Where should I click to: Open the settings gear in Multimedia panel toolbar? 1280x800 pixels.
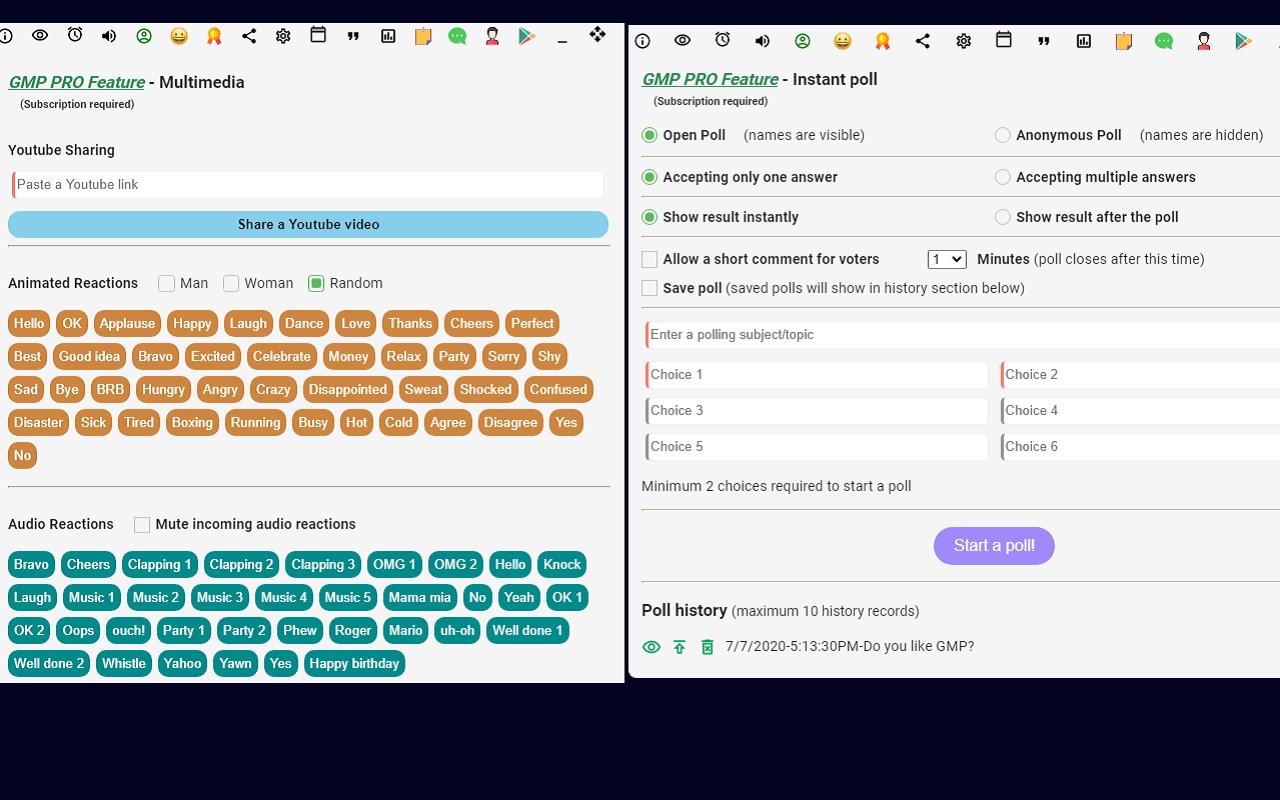[x=283, y=36]
